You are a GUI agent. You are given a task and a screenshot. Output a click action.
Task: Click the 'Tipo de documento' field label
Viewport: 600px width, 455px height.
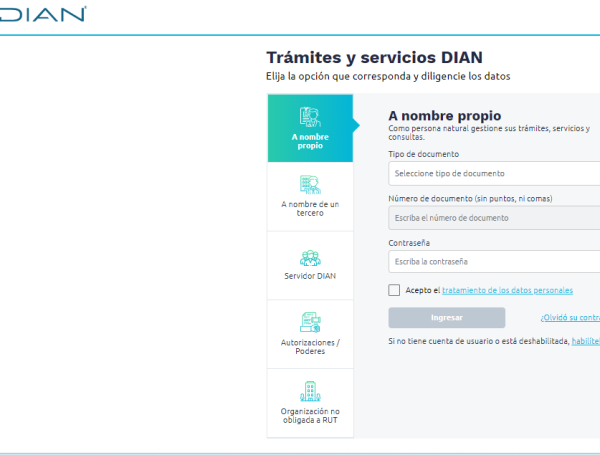[x=424, y=154]
